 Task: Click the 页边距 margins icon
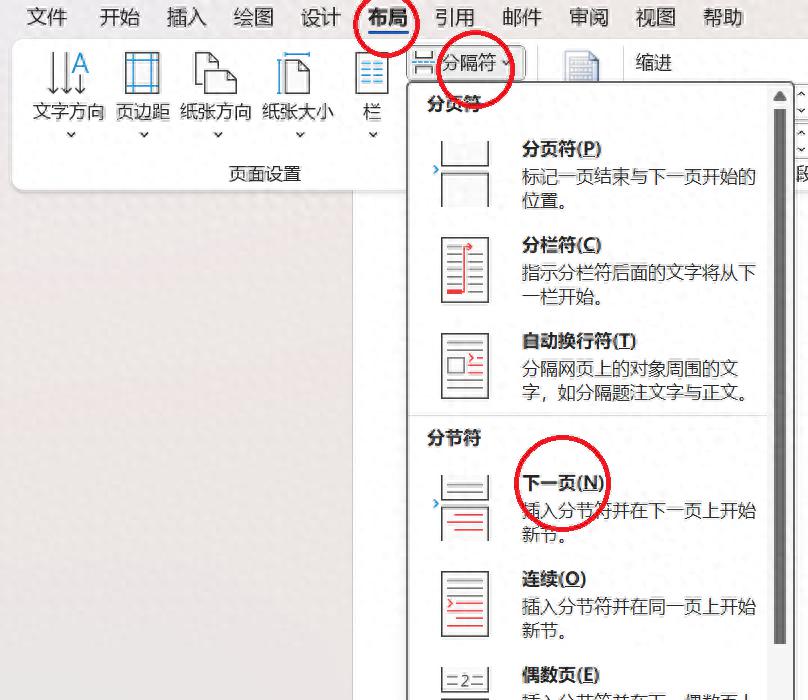pyautogui.click(x=142, y=73)
